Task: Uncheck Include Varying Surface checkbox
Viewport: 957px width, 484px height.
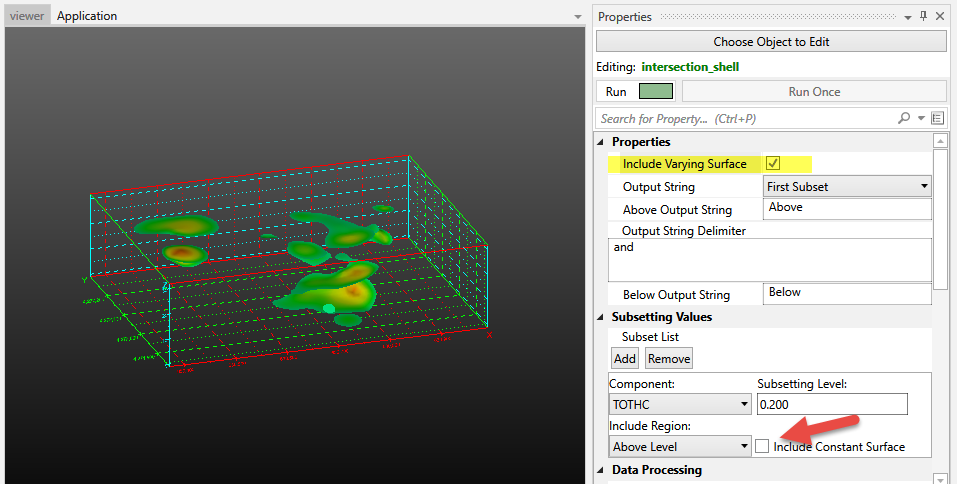Action: 773,163
